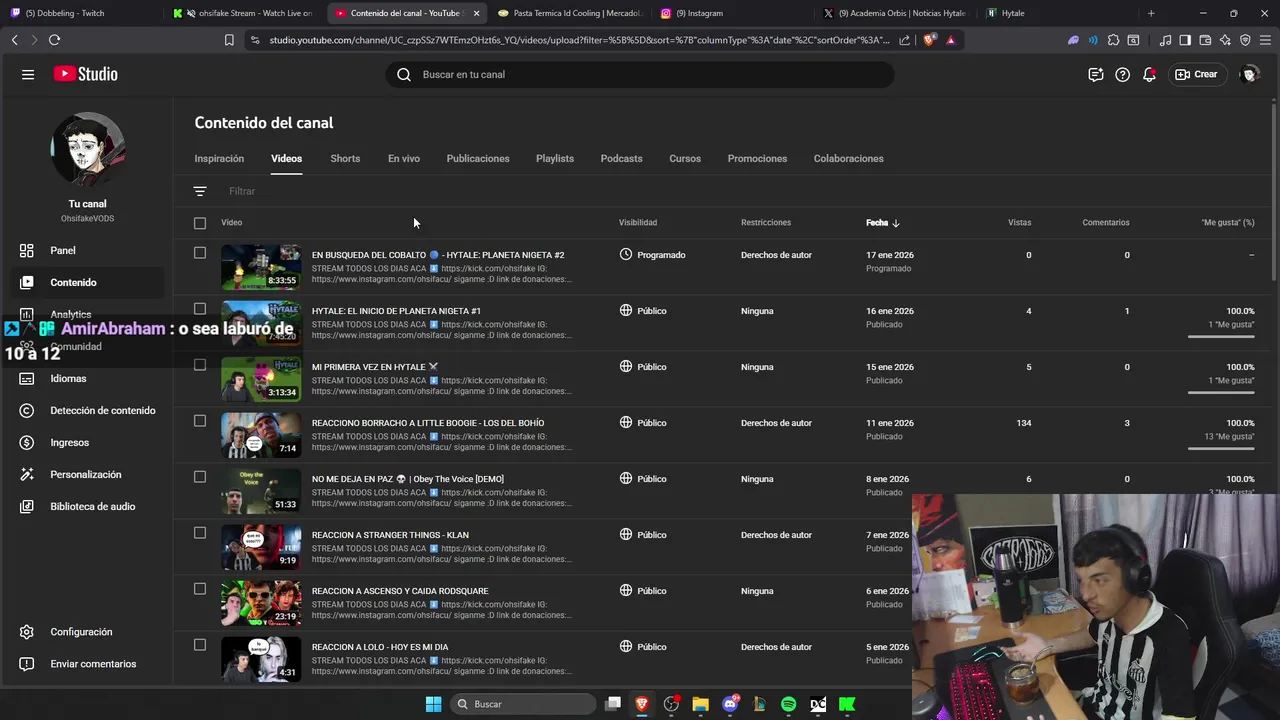Click Derechos de autor on first video
Viewport: 1280px width, 720px height.
tap(776, 255)
